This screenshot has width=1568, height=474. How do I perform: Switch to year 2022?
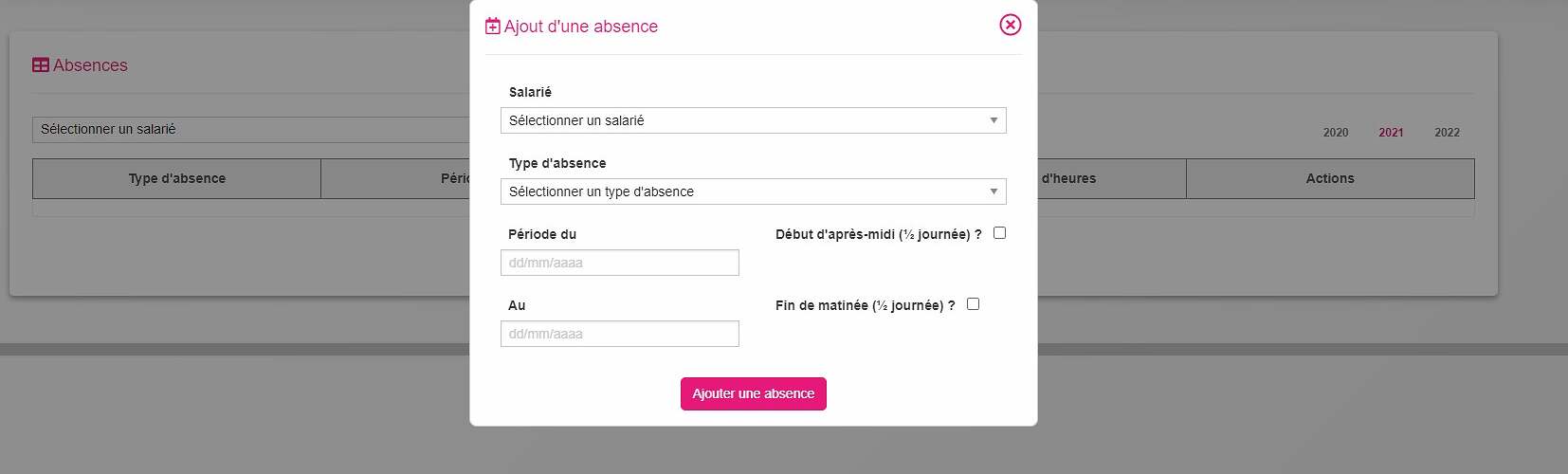click(1447, 133)
